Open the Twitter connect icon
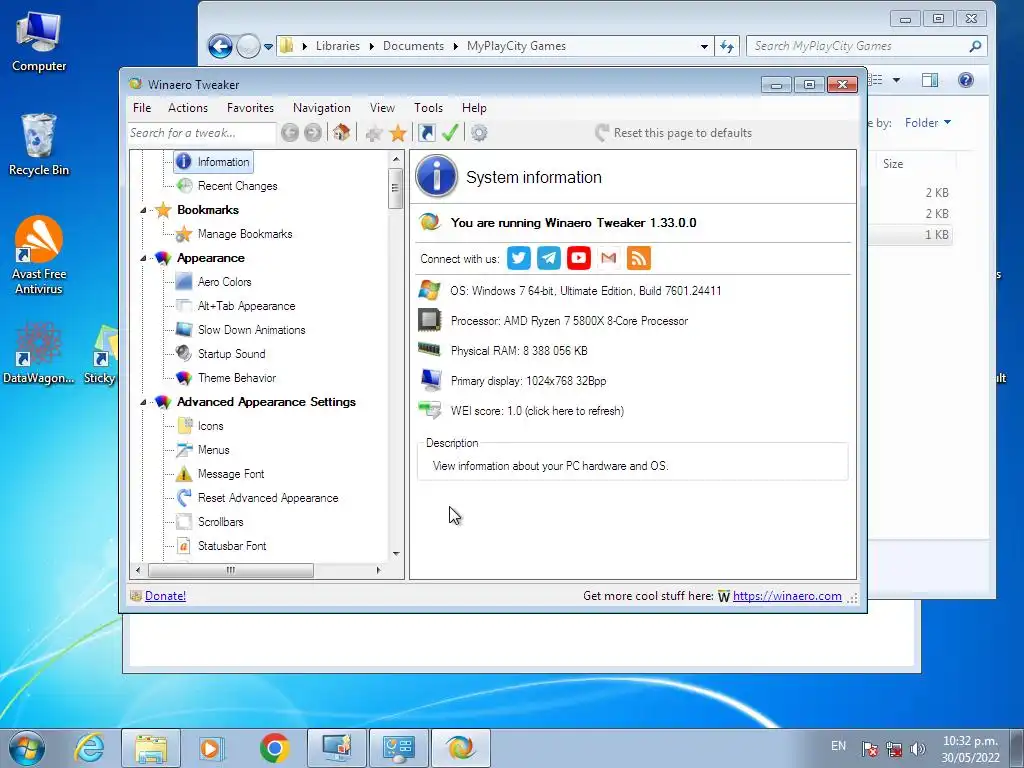The image size is (1024, 768). tap(519, 258)
